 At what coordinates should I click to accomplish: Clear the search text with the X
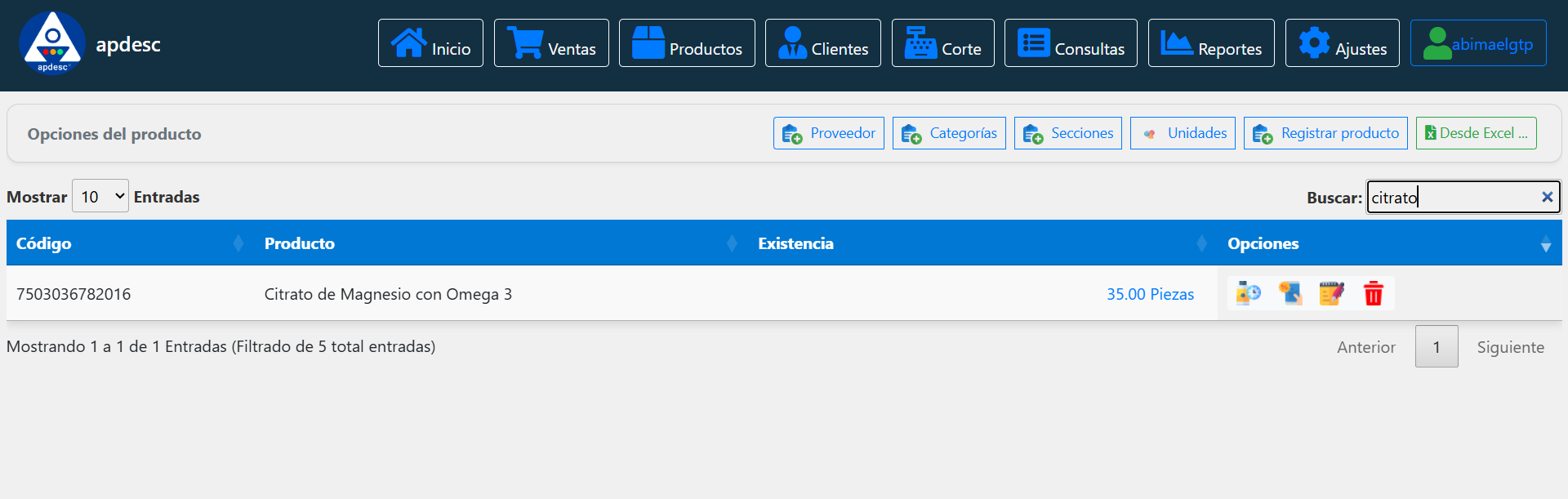(x=1547, y=197)
